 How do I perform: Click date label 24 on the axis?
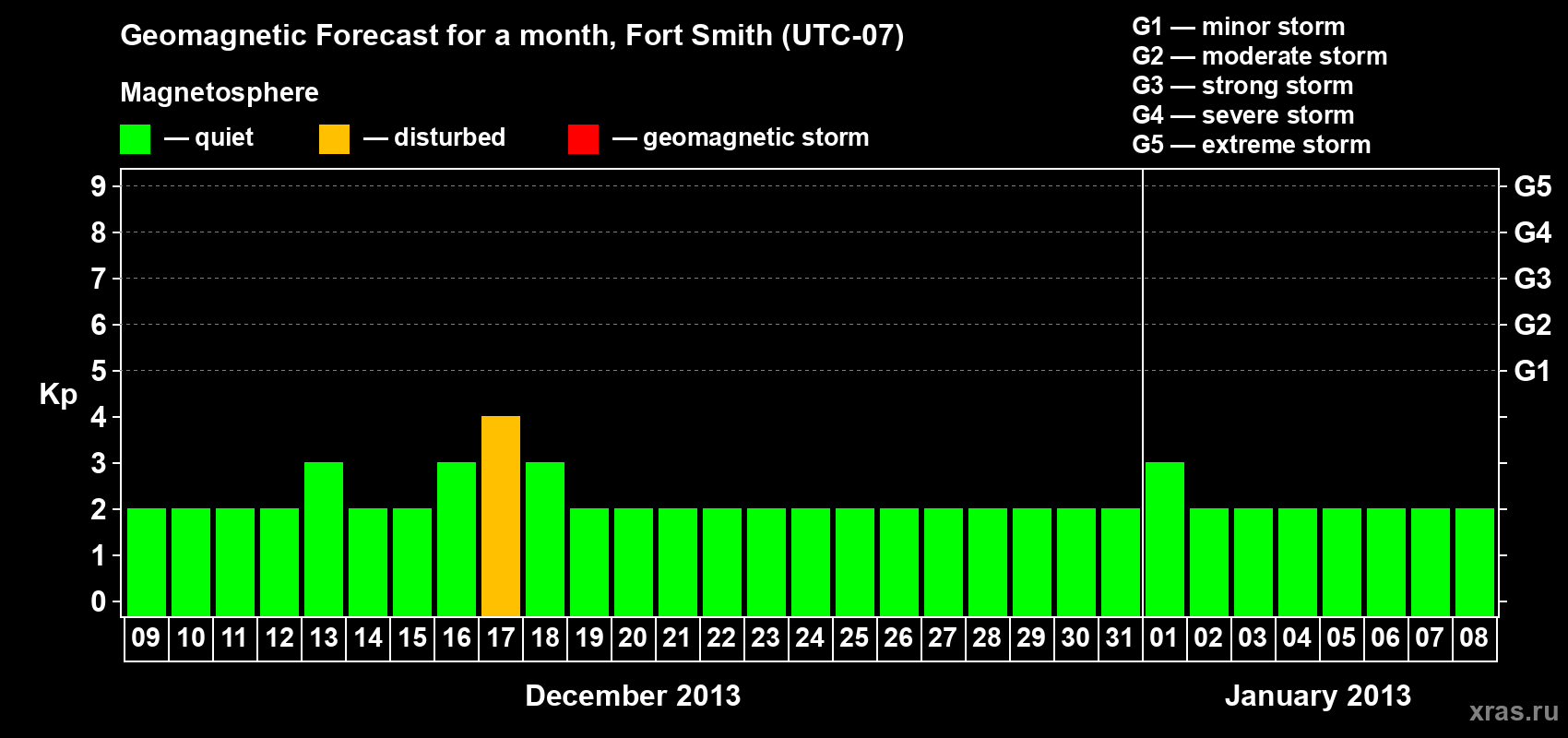810,637
